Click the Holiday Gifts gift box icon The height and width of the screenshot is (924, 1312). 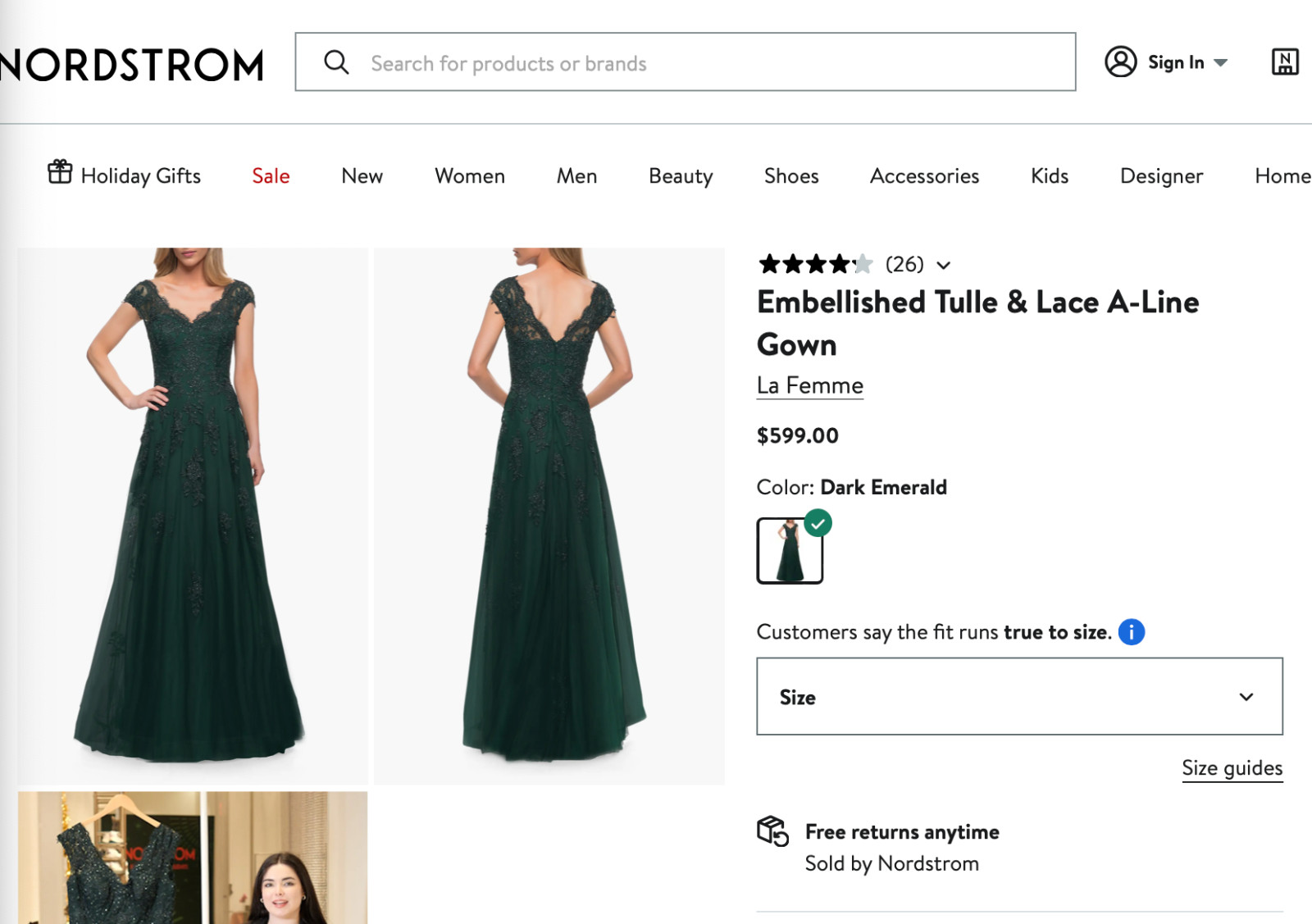pos(60,172)
